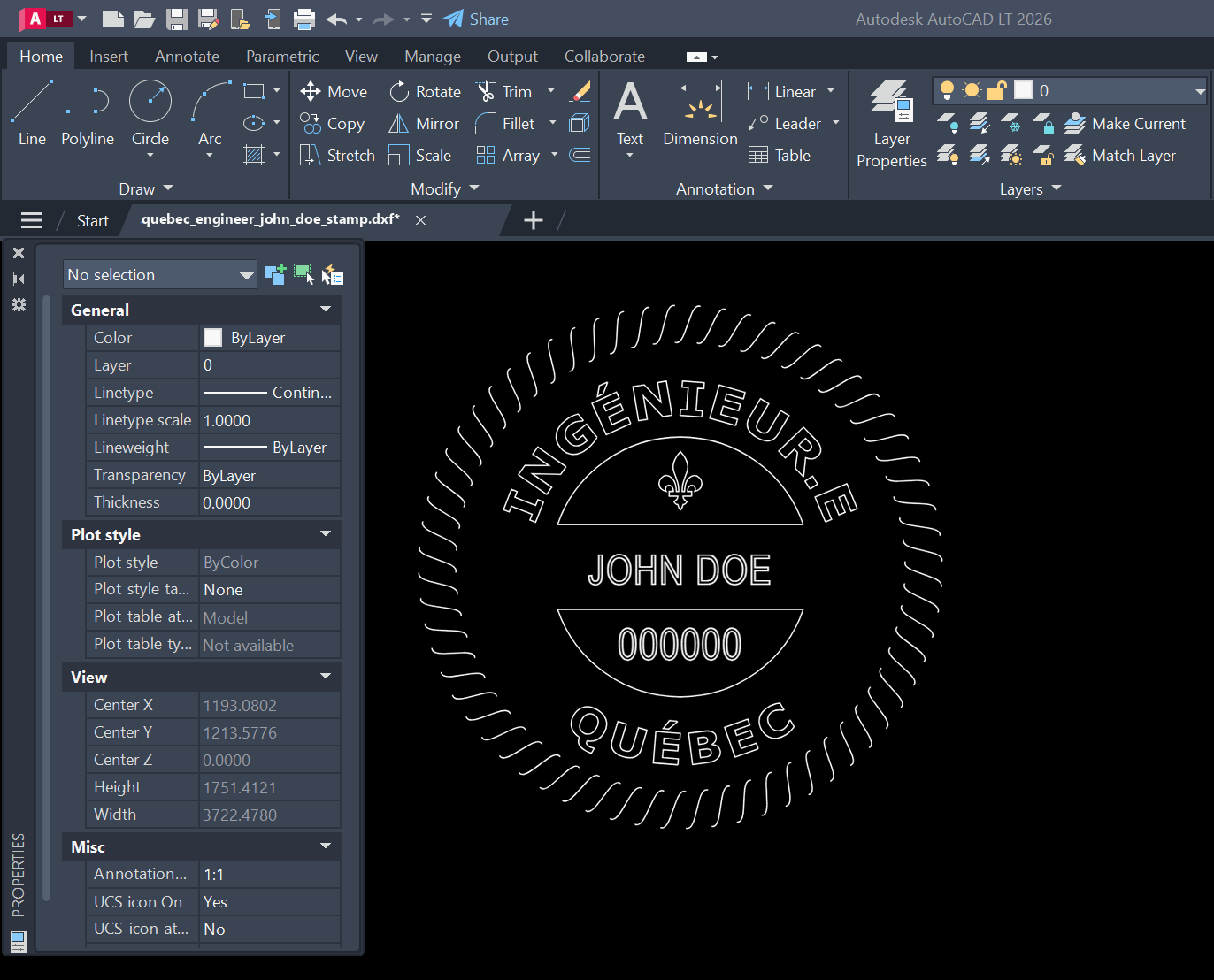The width and height of the screenshot is (1214, 980).
Task: Open the Circle tool dropdown arrow
Action: (x=150, y=156)
